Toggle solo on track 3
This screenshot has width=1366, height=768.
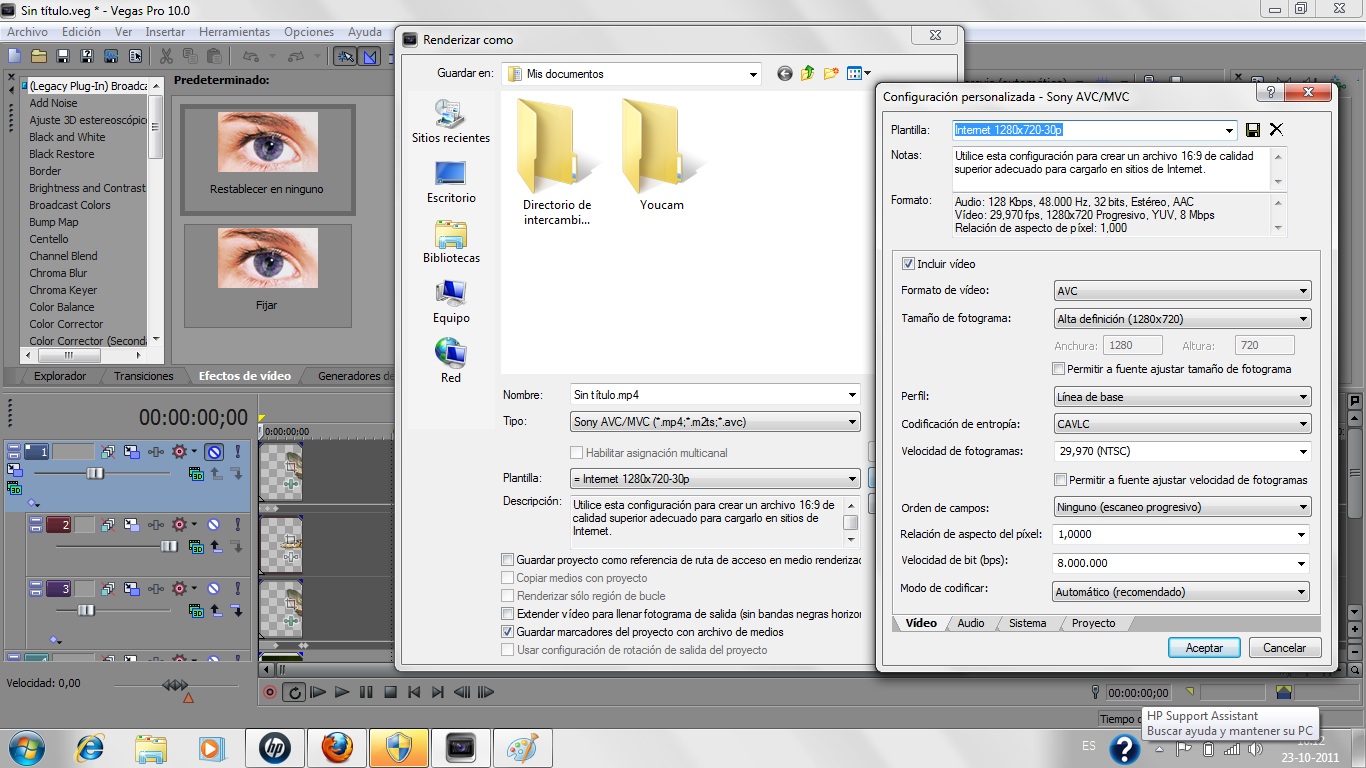pyautogui.click(x=237, y=589)
